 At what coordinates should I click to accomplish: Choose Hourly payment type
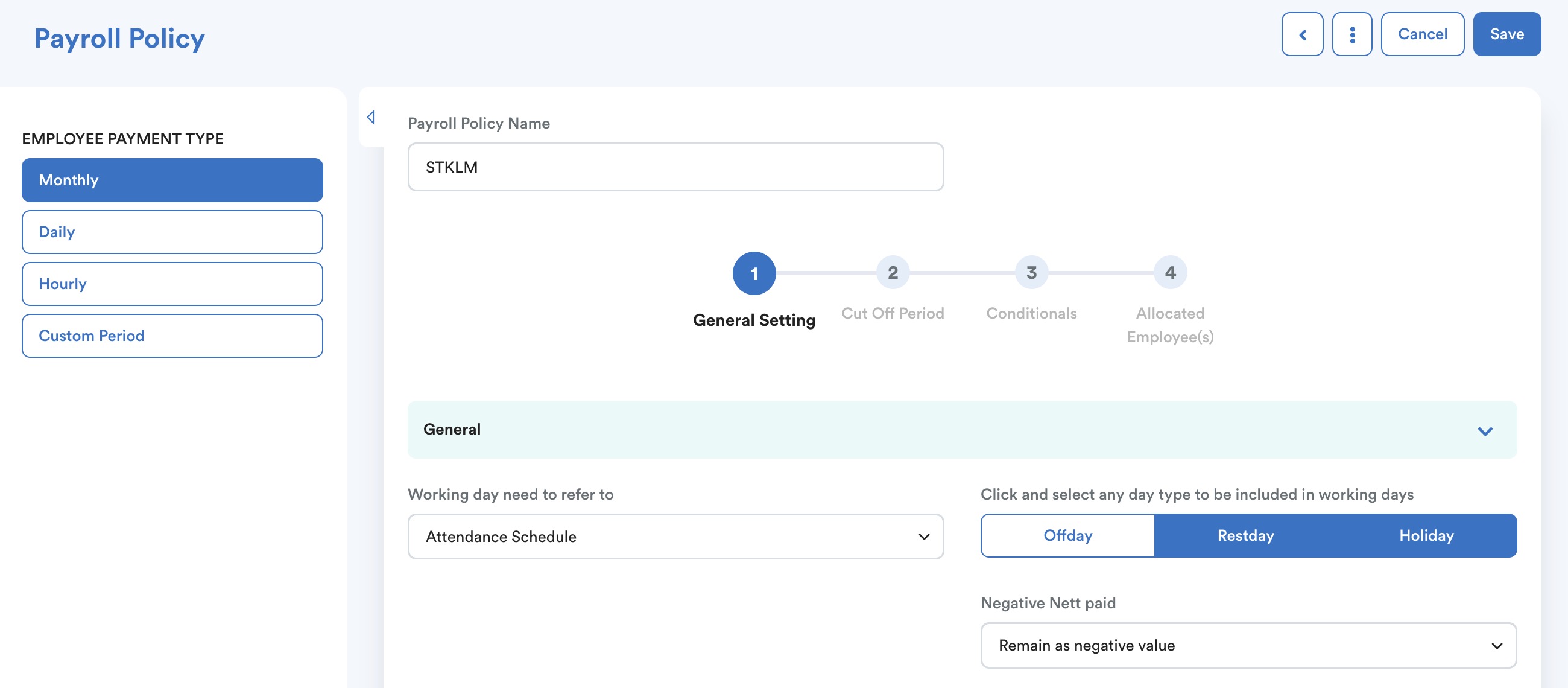tap(172, 284)
